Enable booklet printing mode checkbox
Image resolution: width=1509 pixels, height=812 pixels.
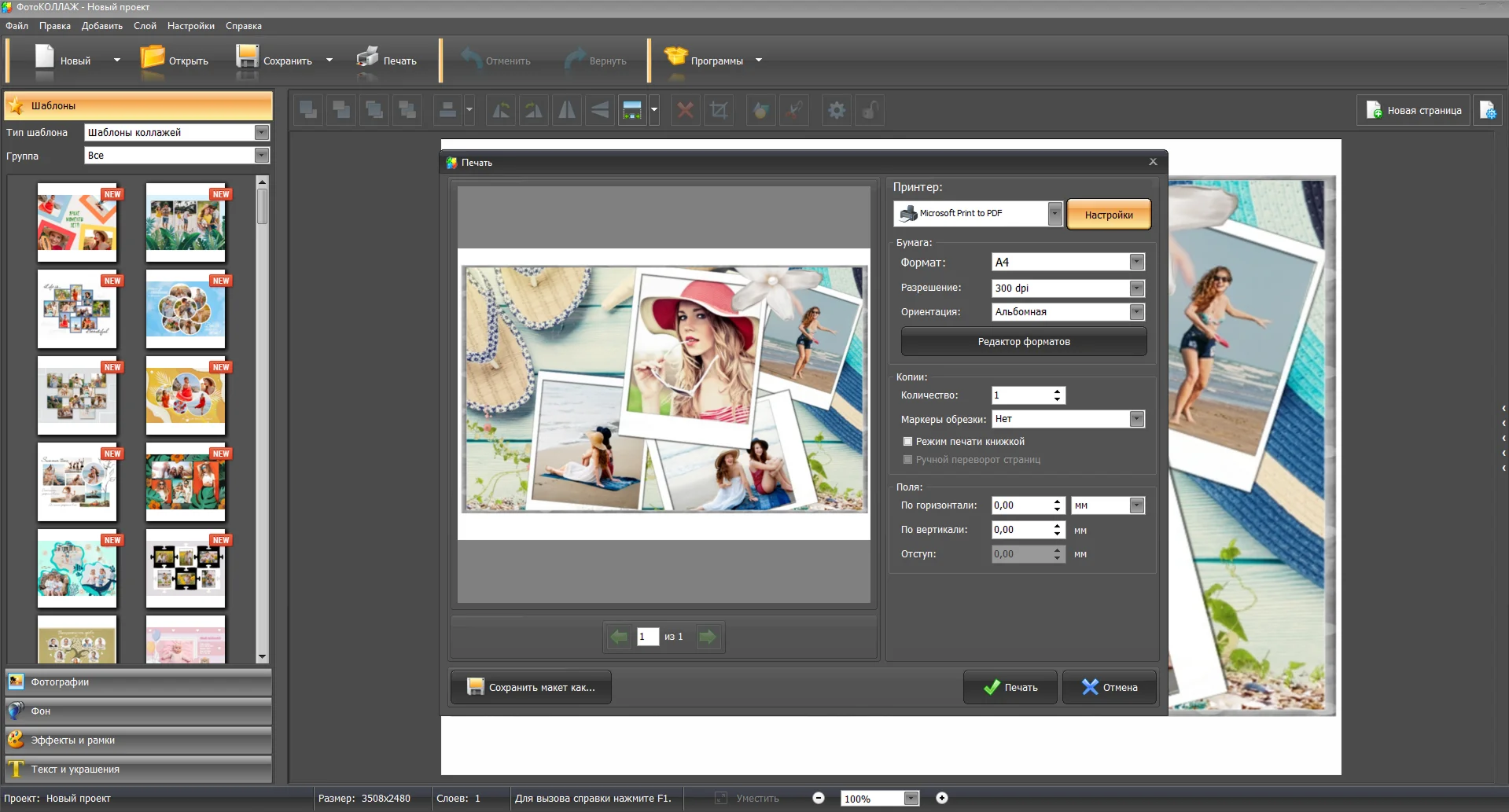coord(908,442)
